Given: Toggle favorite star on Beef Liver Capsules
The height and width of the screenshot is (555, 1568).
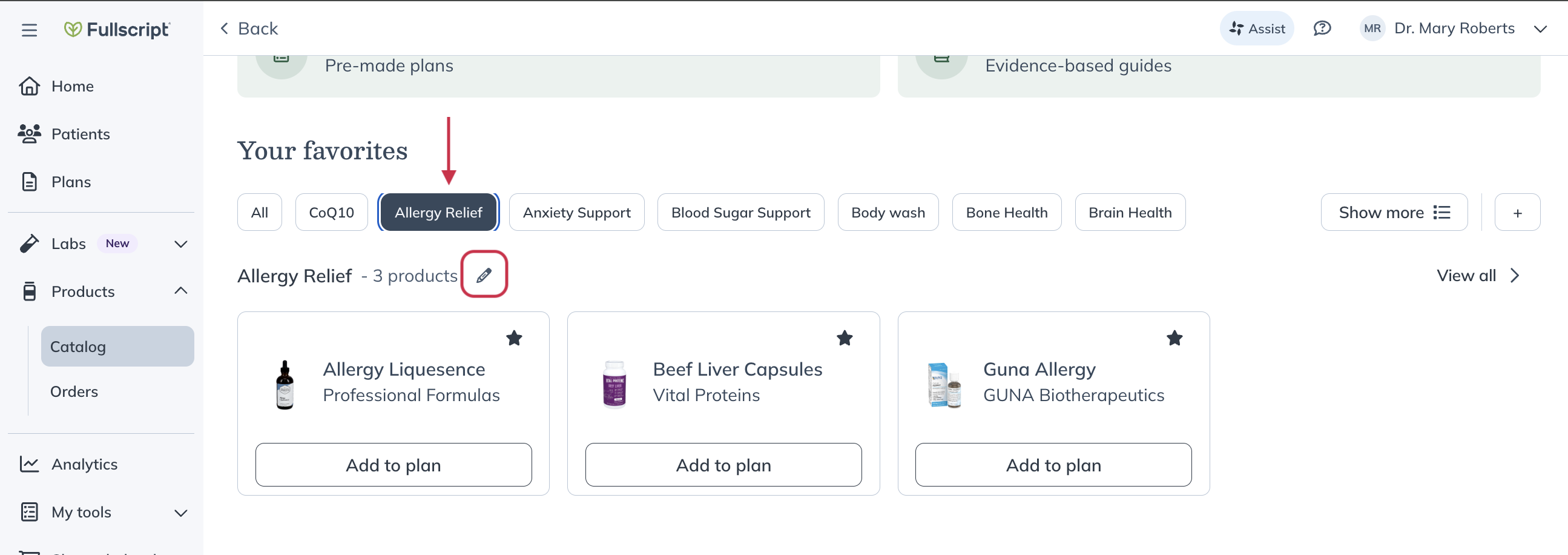Looking at the screenshot, I should [x=845, y=337].
